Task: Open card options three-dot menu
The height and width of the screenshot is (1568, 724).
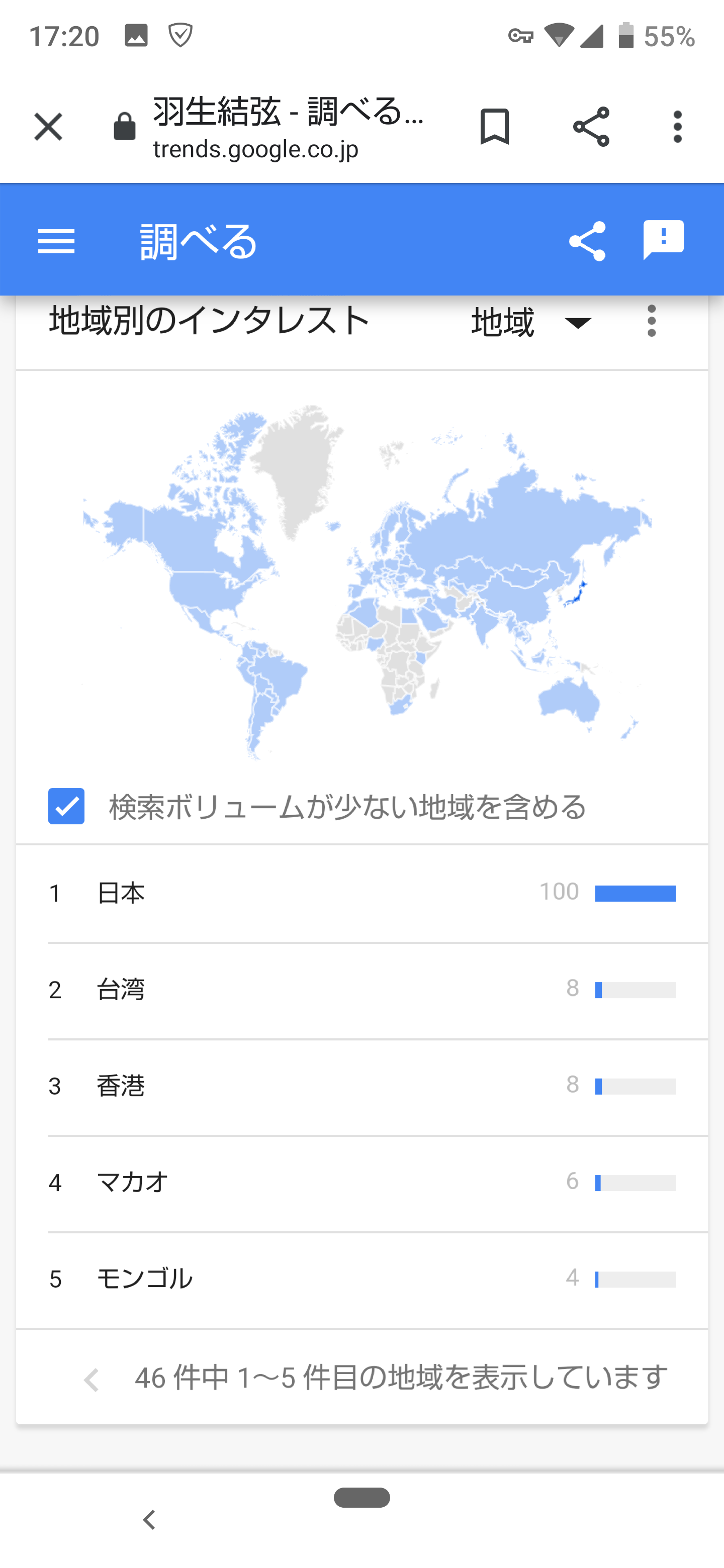Action: tap(652, 321)
